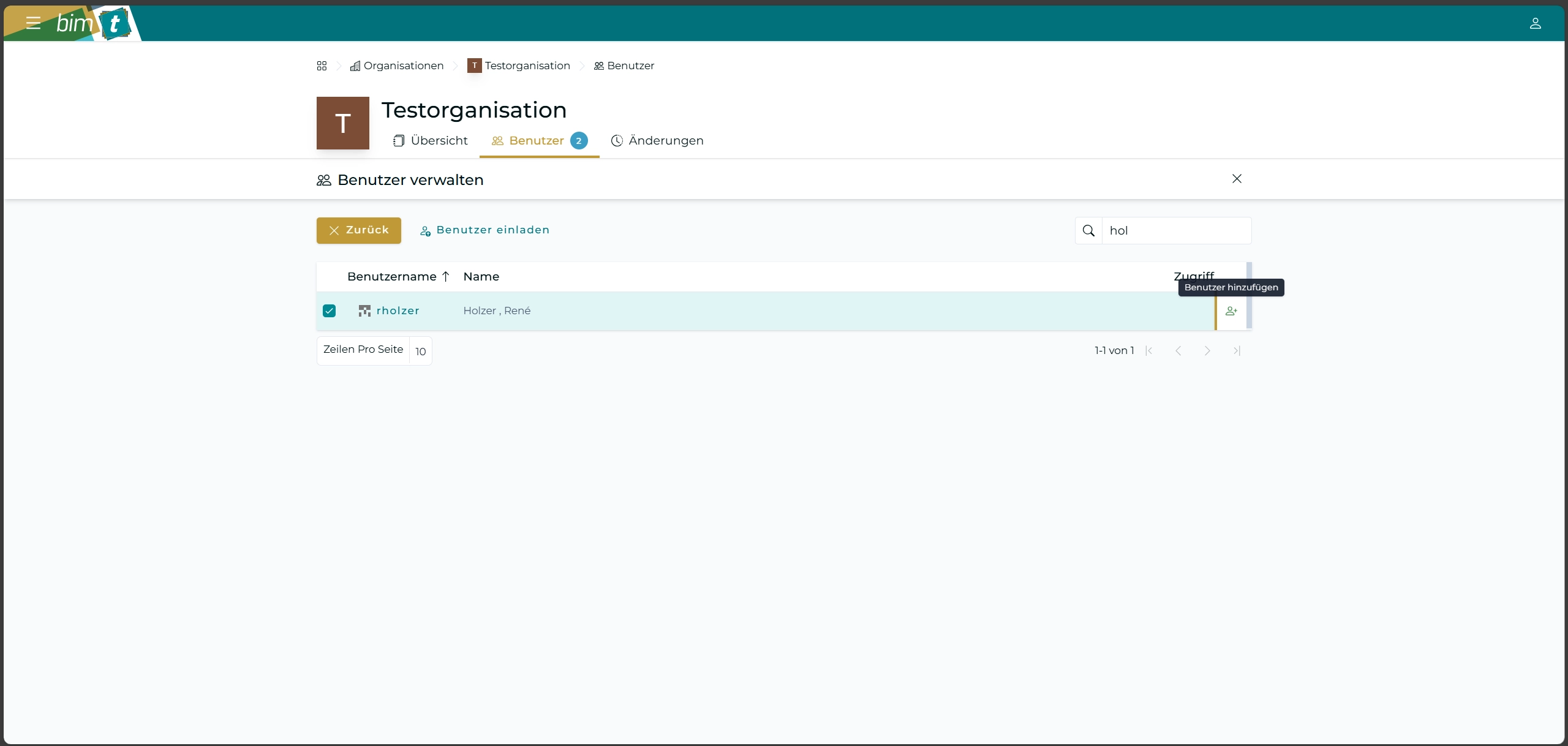The height and width of the screenshot is (746, 1568).
Task: Go to the next results page
Action: (x=1207, y=351)
